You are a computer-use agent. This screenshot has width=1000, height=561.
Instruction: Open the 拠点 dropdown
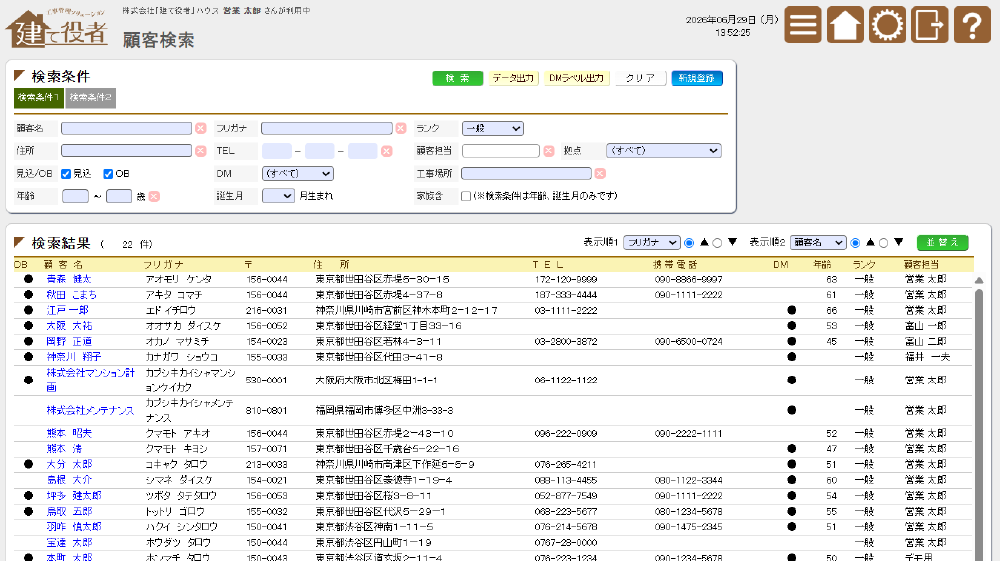[x=664, y=150]
